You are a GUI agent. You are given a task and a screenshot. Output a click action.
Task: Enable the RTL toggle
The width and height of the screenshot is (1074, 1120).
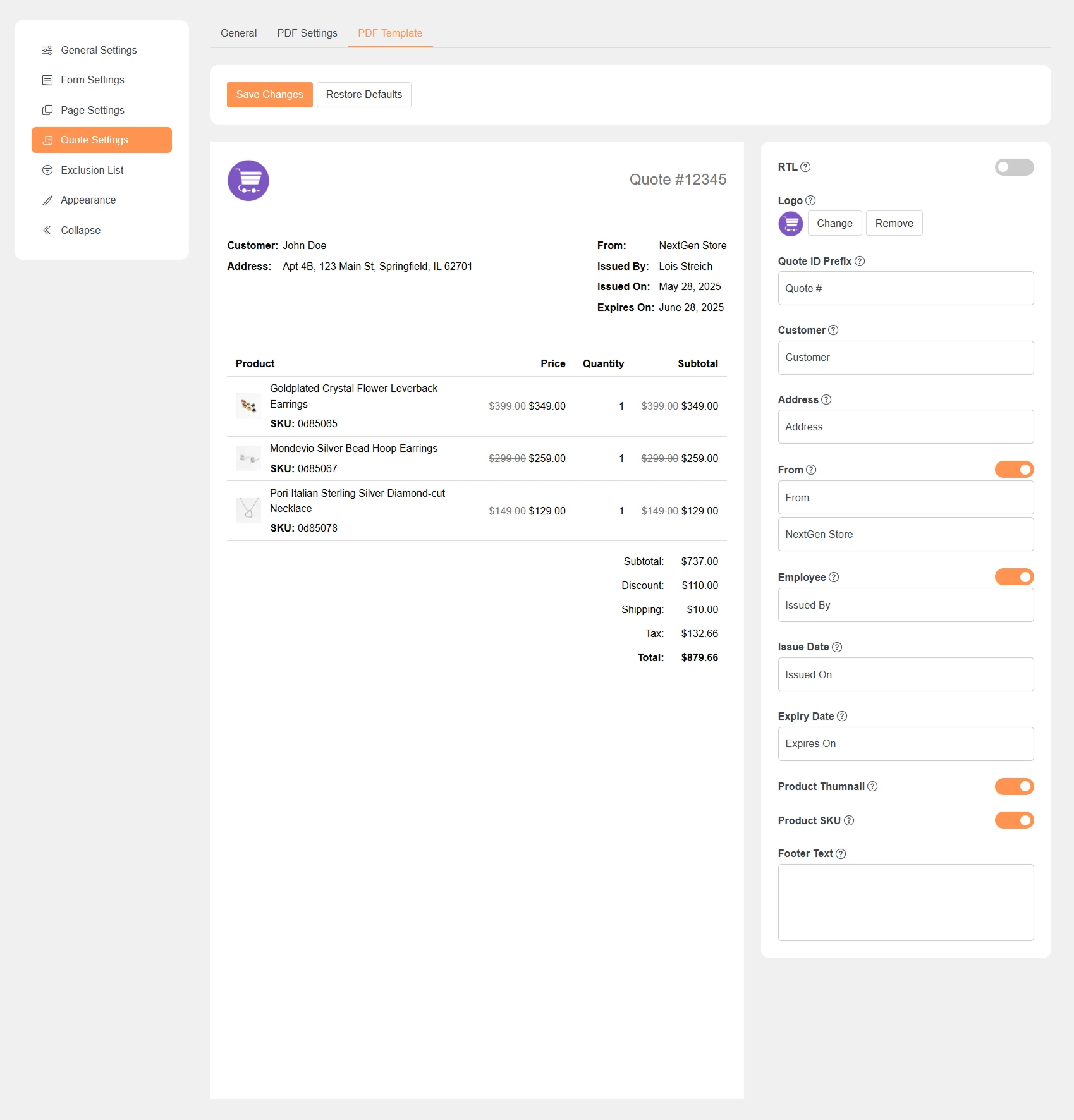point(1014,167)
